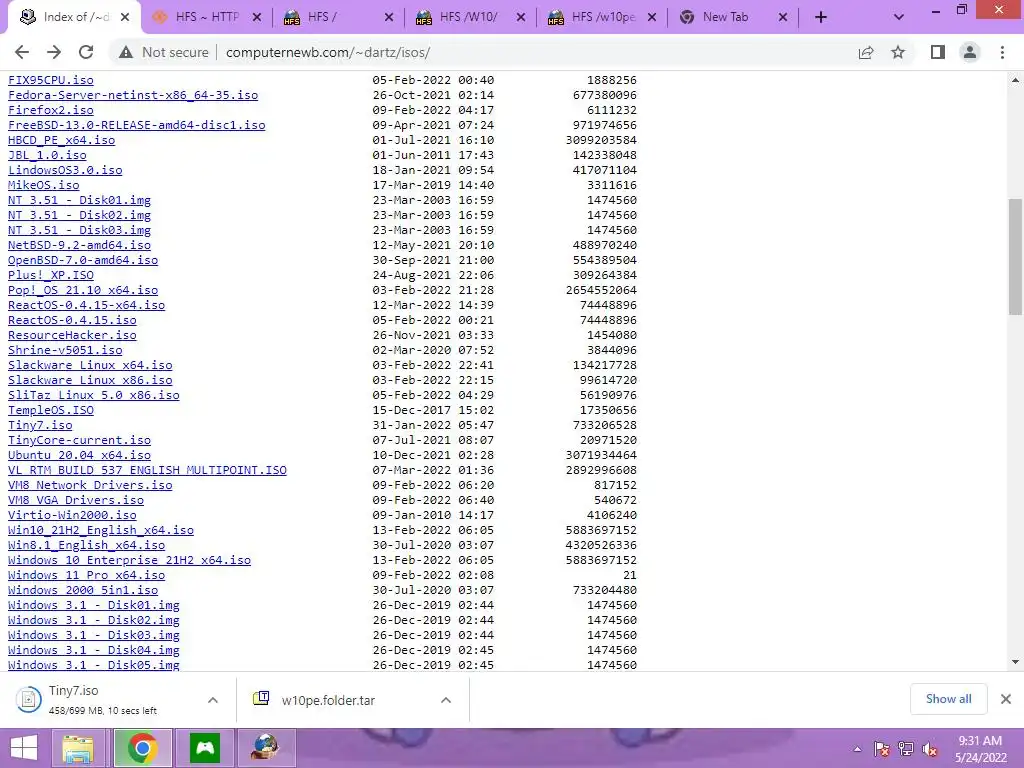Open Win10_21H2_English_x64.iso link

pyautogui.click(x=101, y=530)
